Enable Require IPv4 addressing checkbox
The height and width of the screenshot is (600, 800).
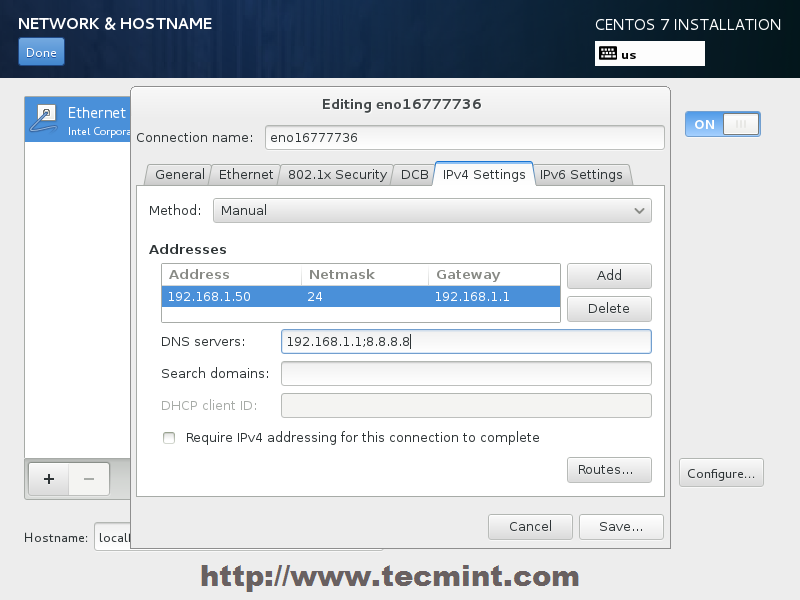(169, 438)
